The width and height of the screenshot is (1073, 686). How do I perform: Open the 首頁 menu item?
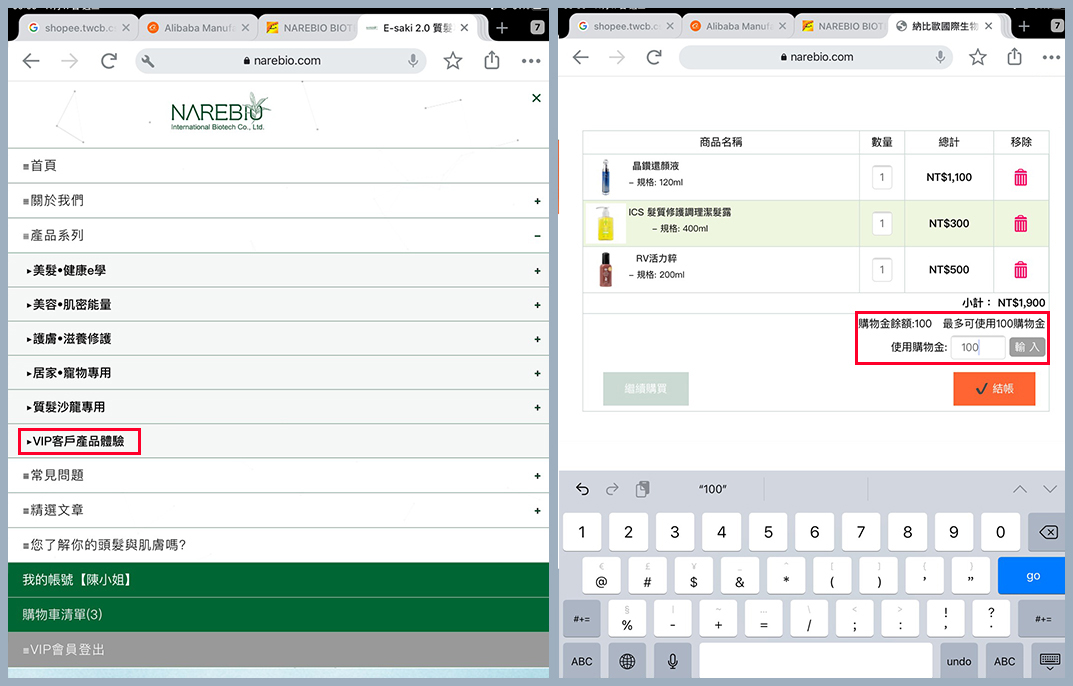(279, 166)
